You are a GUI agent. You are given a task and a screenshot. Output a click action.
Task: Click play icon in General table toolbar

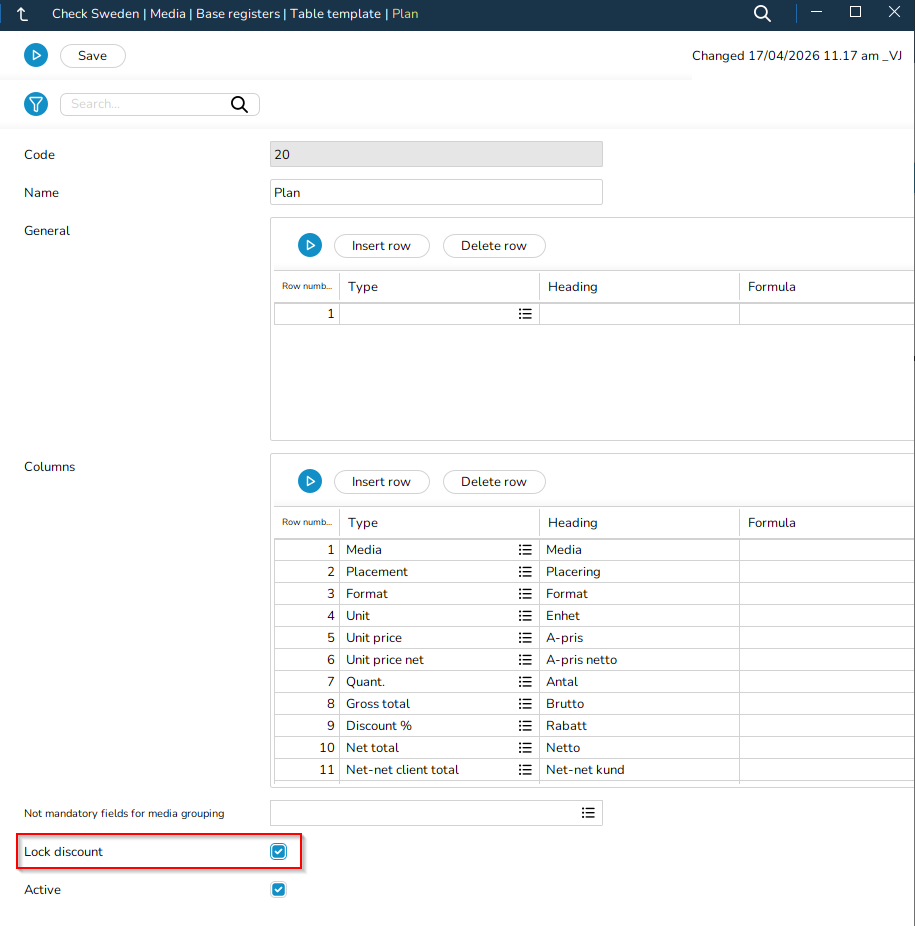[310, 245]
